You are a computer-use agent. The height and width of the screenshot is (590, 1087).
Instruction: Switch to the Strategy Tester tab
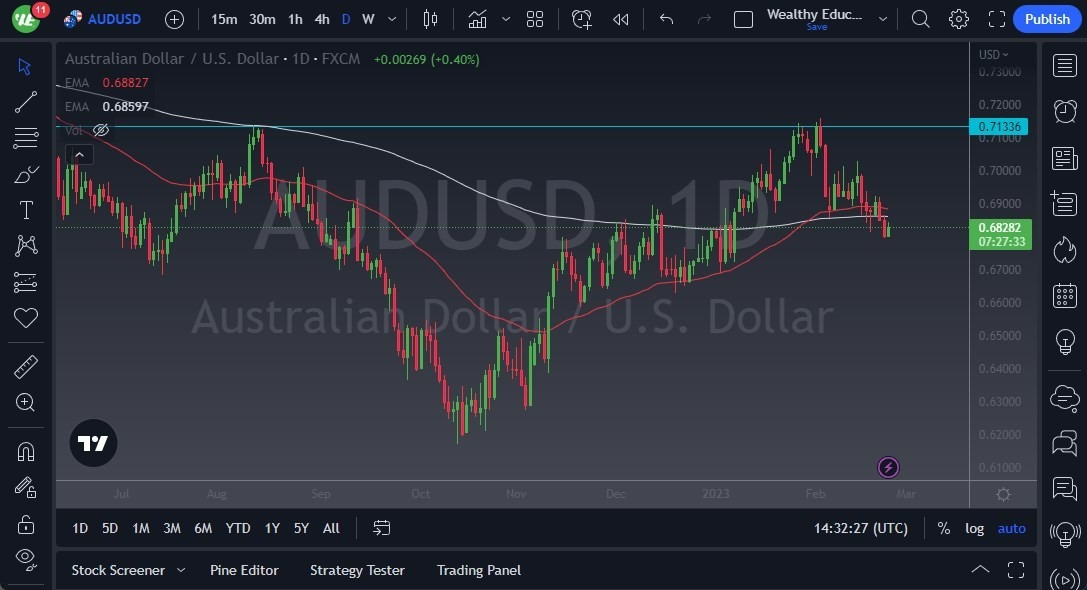[x=357, y=570]
